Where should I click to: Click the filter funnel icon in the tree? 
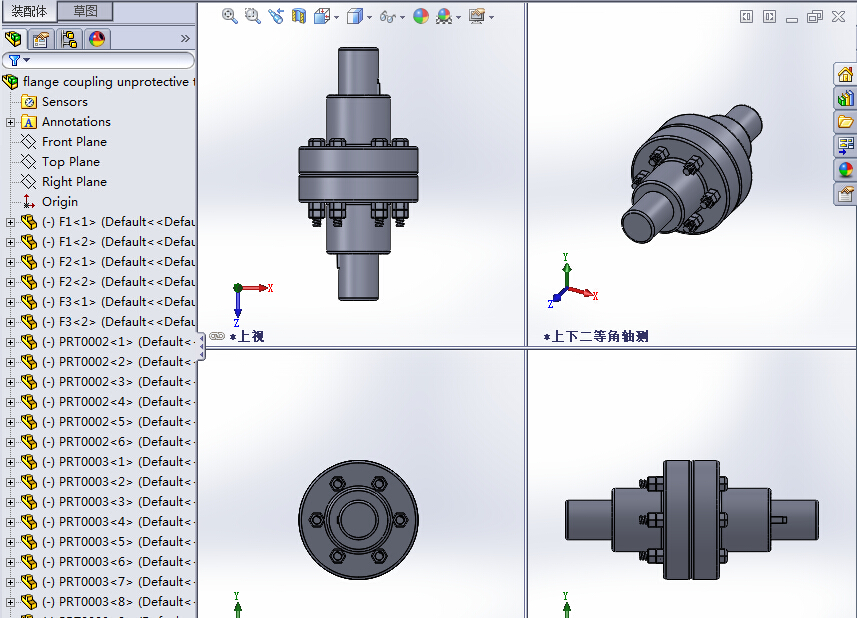pos(14,60)
